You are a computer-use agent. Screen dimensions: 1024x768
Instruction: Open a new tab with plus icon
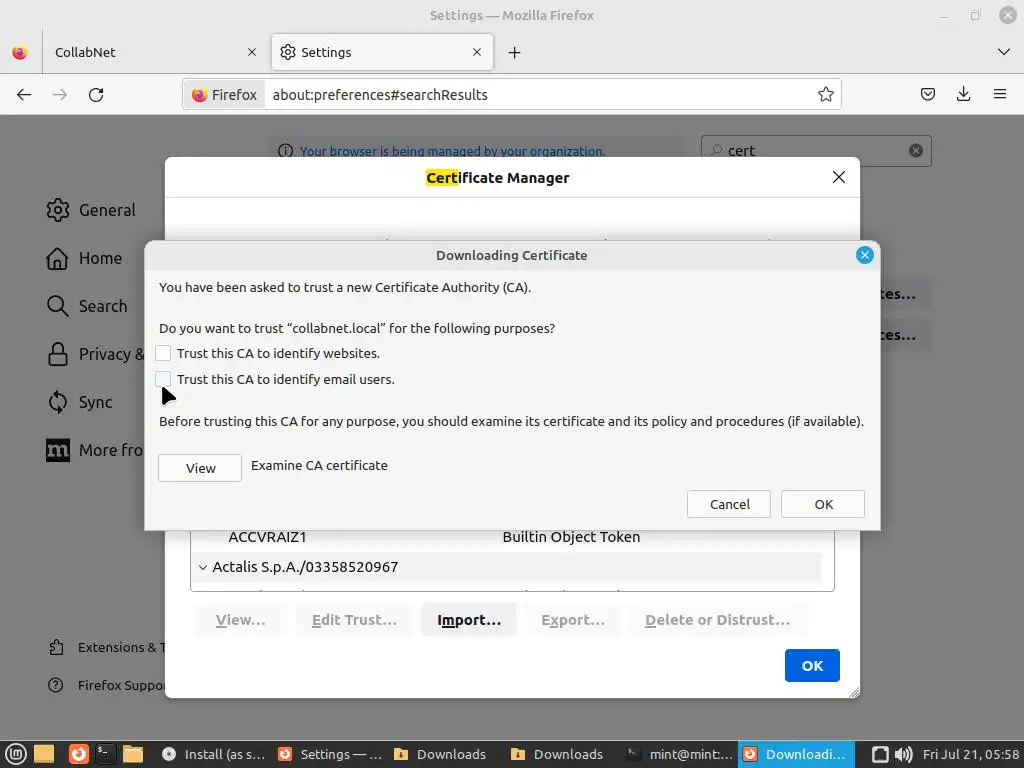click(x=515, y=52)
